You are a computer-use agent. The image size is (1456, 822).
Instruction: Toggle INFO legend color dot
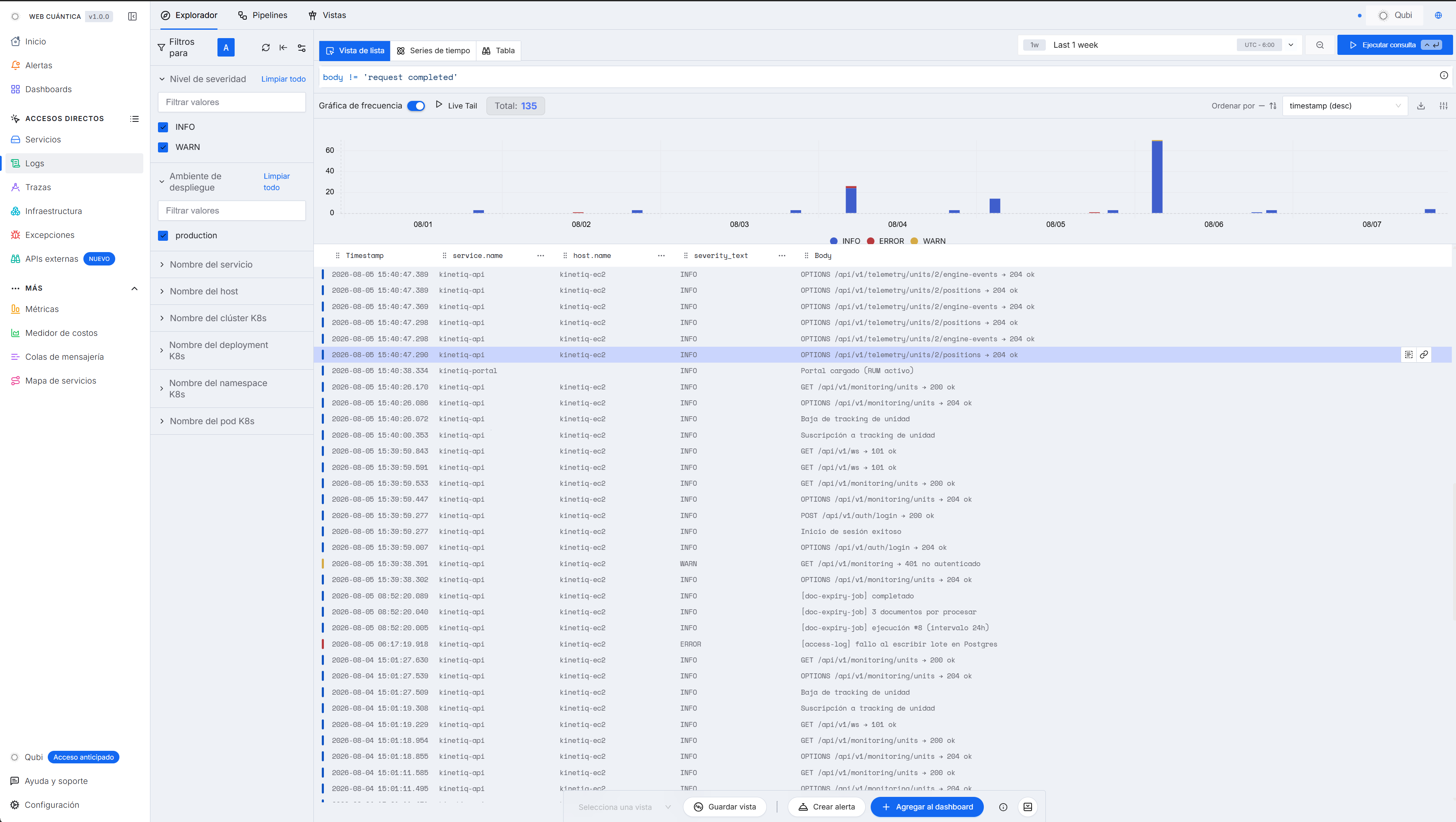click(833, 241)
